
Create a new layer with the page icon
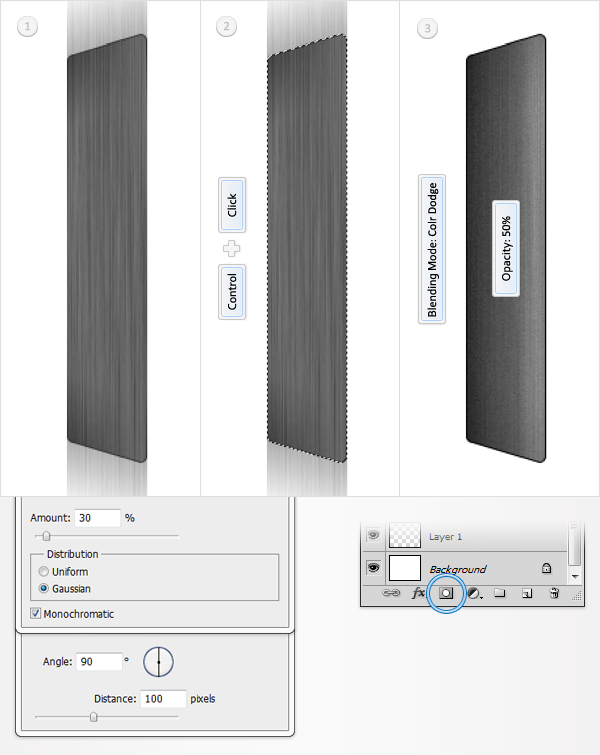coord(527,593)
